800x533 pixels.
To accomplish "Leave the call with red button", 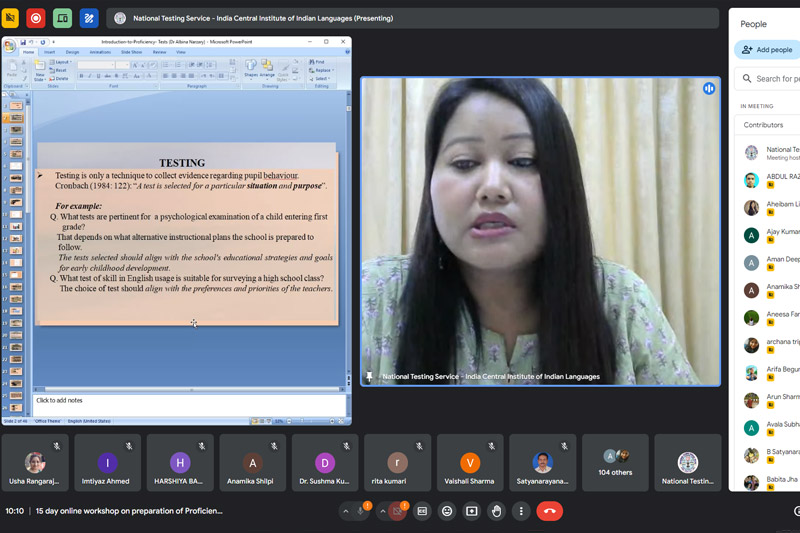I will tap(549, 511).
